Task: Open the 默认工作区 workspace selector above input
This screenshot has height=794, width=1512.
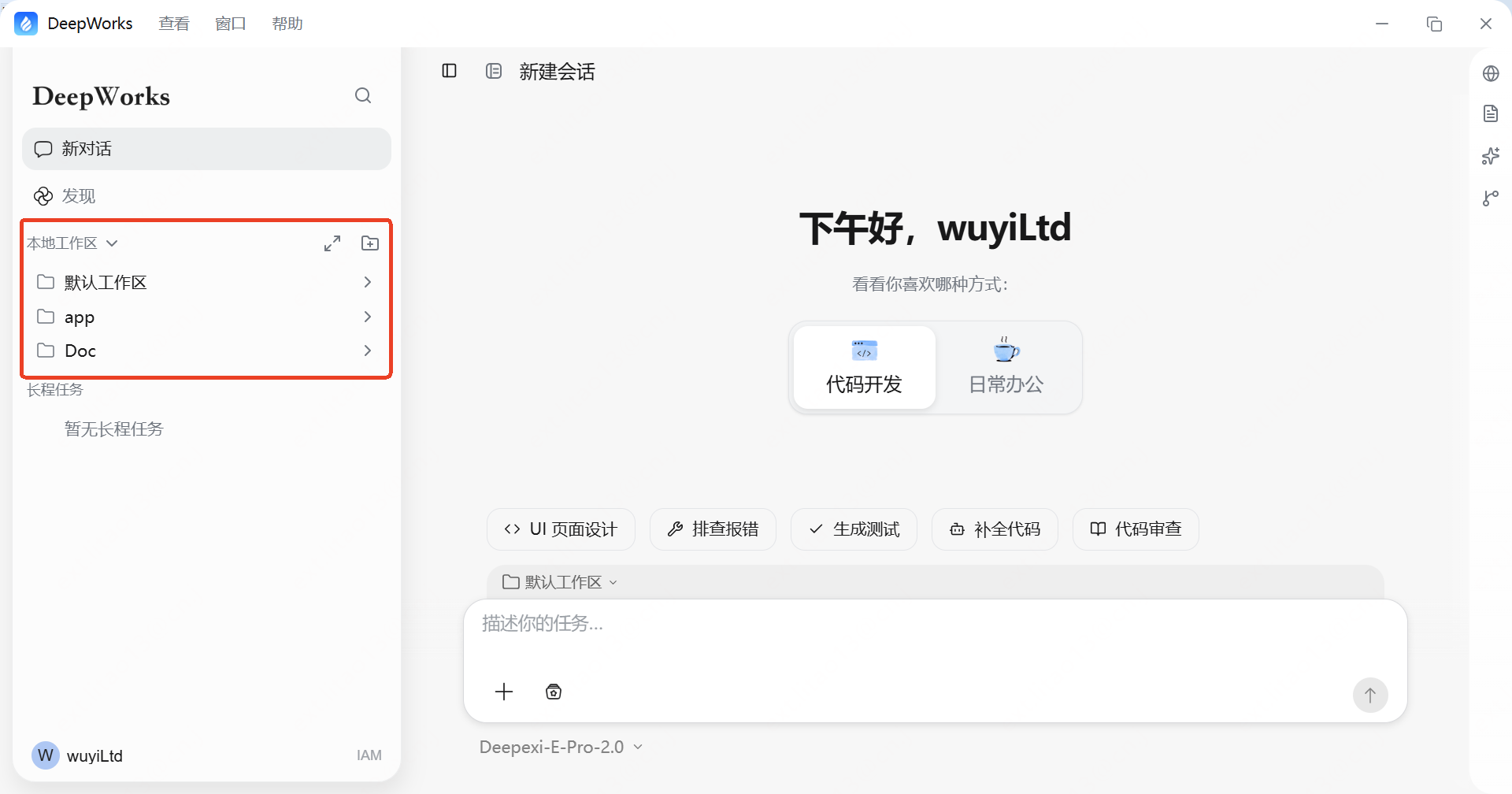Action: (560, 582)
